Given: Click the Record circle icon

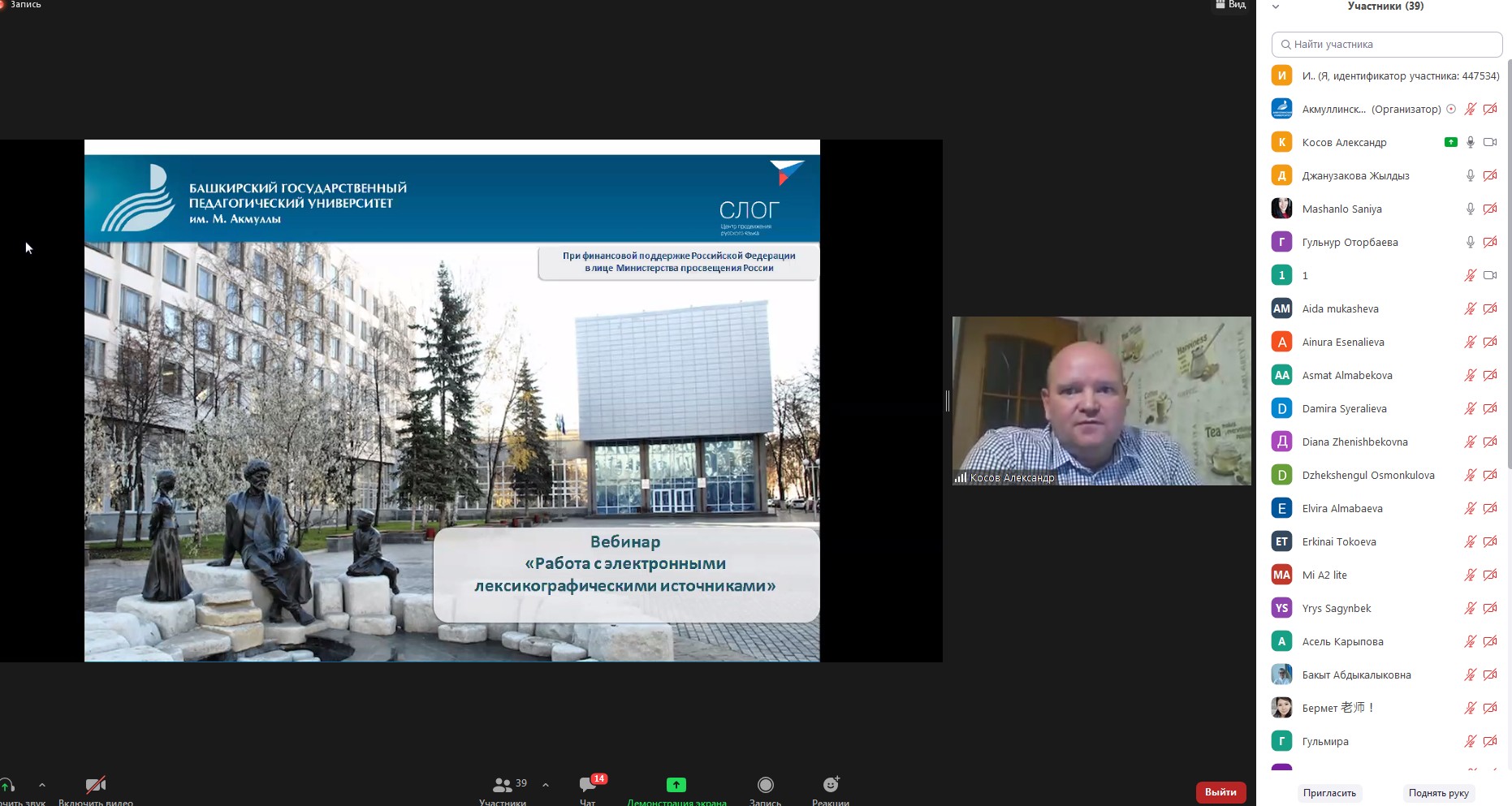Looking at the screenshot, I should (x=765, y=785).
